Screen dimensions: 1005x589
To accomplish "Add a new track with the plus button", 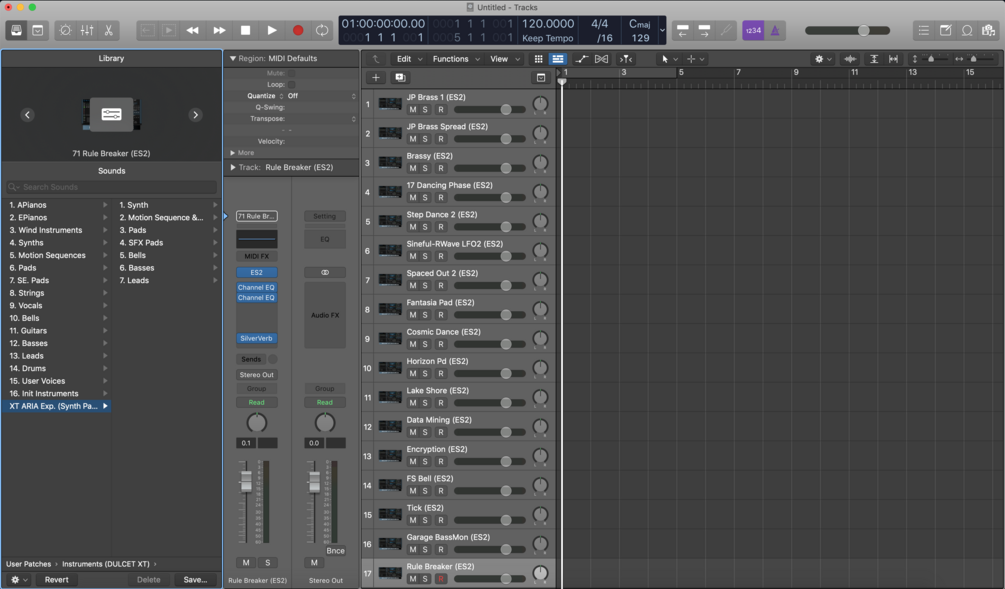I will pos(376,78).
